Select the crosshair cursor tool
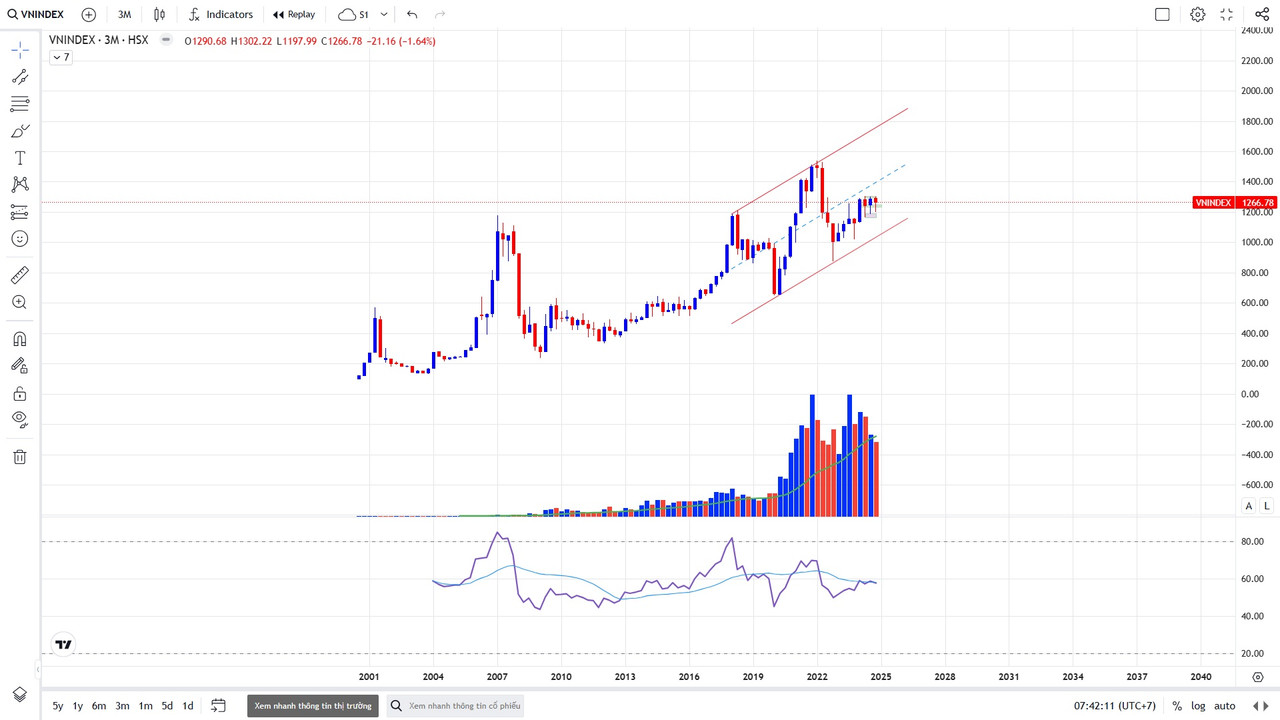Image resolution: width=1280 pixels, height=720 pixels. tap(20, 50)
